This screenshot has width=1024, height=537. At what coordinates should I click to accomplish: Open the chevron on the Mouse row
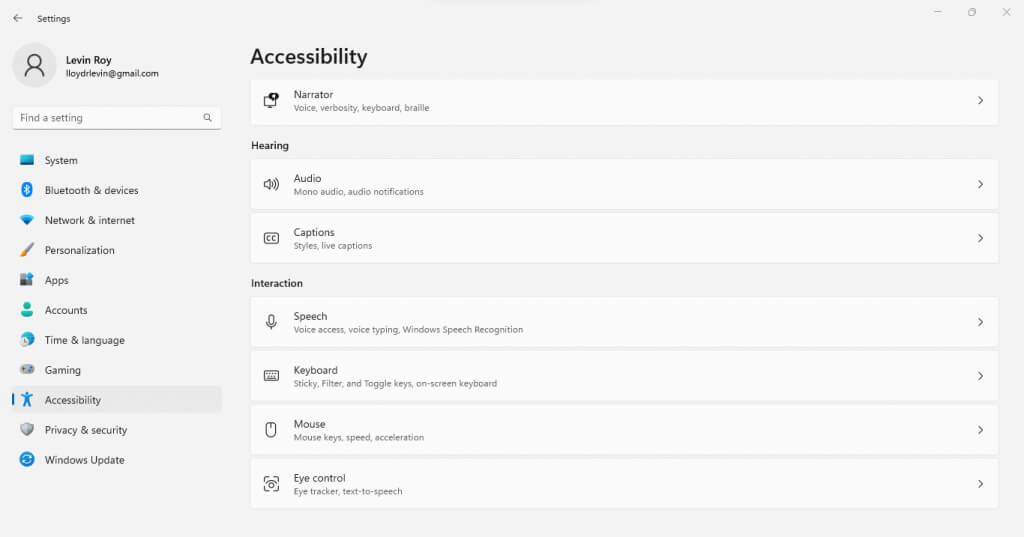point(980,430)
